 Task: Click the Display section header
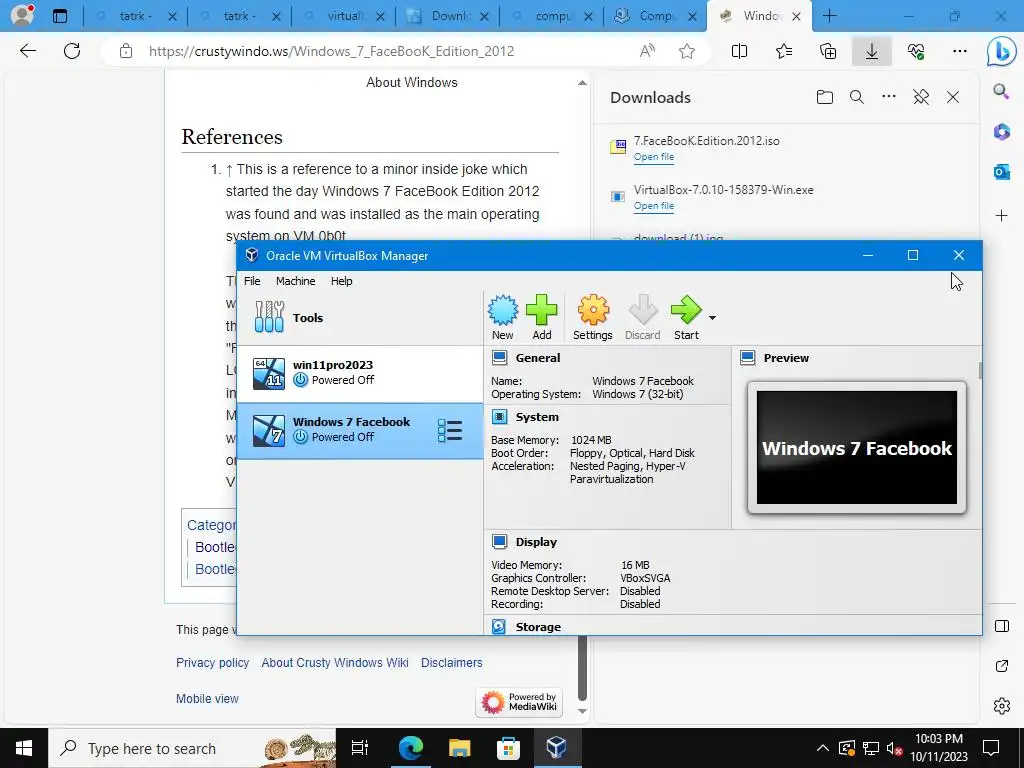pos(536,542)
